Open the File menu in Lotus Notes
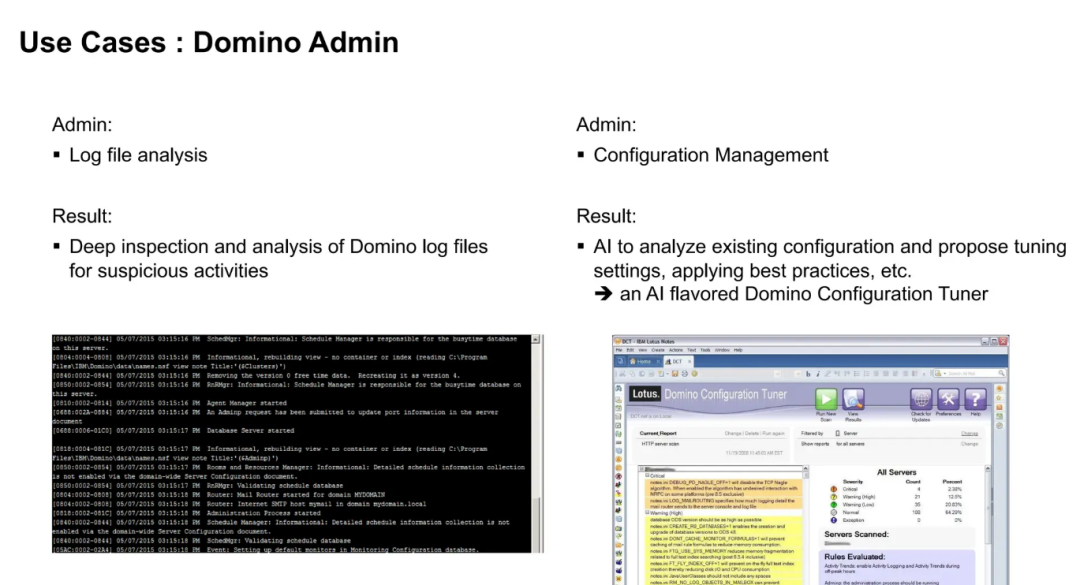 coord(619,350)
